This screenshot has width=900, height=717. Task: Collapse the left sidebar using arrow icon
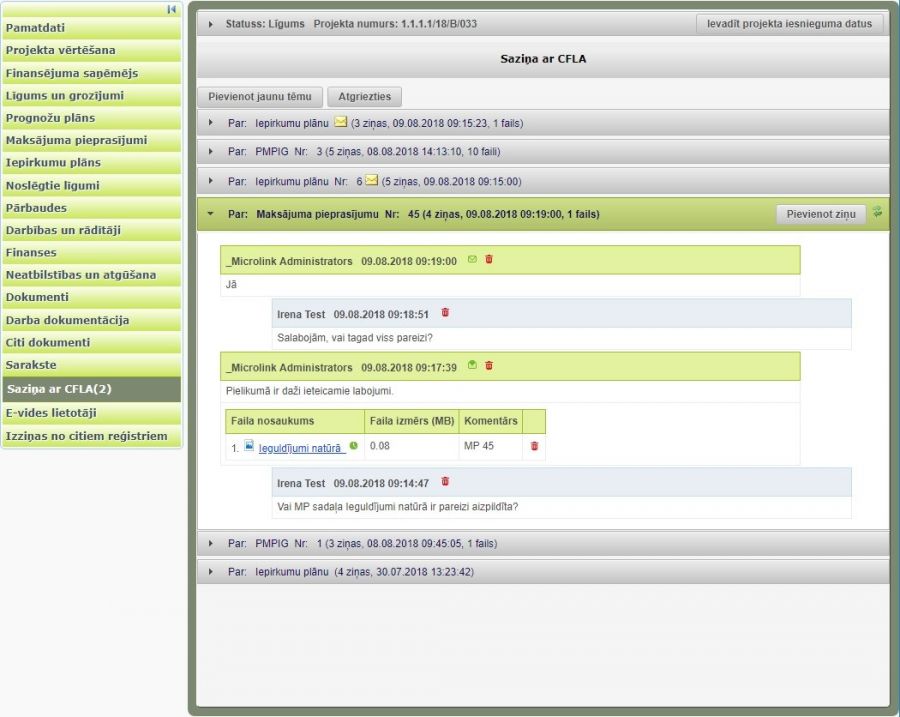click(x=172, y=9)
